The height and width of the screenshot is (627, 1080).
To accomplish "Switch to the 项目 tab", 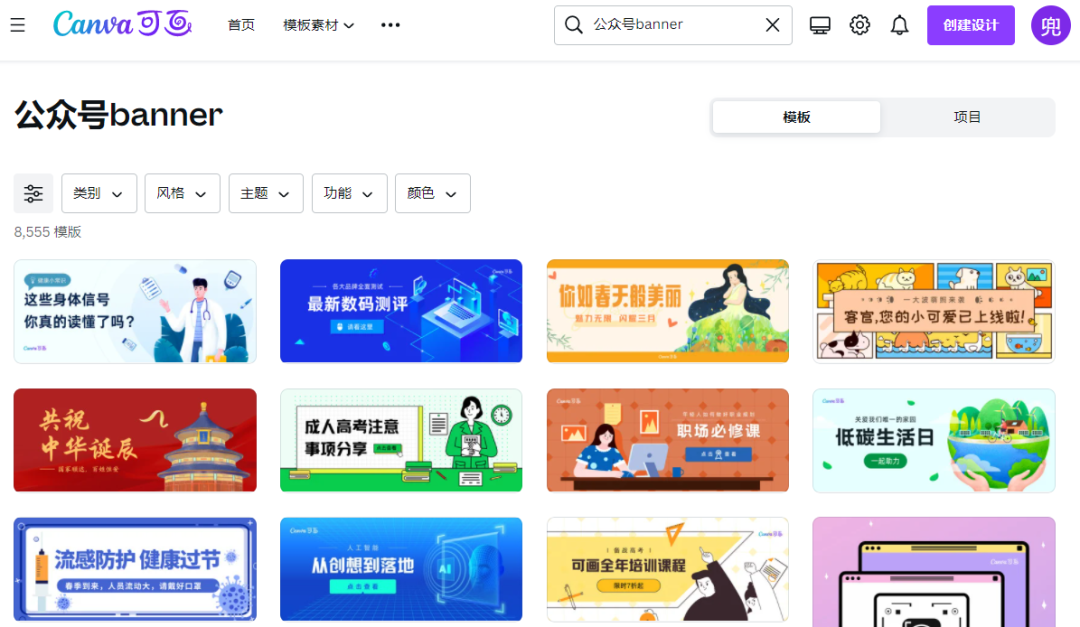I will tap(967, 117).
